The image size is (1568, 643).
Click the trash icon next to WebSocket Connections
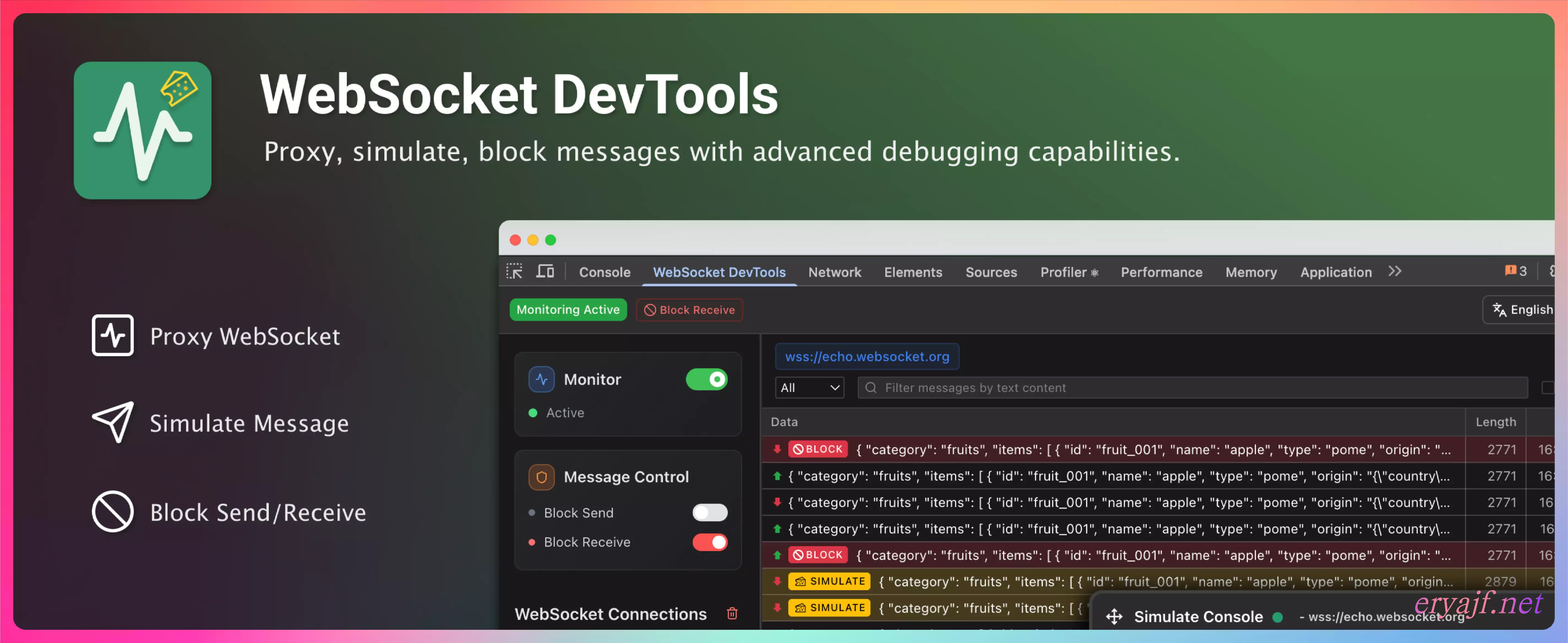pyautogui.click(x=732, y=613)
